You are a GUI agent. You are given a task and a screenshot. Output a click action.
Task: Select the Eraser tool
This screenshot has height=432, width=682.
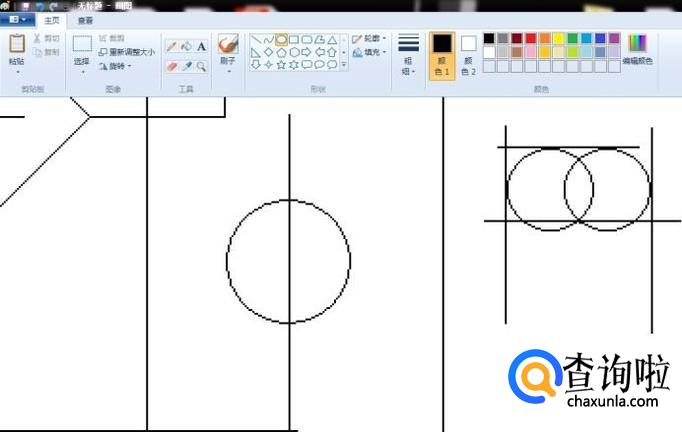coord(171,66)
